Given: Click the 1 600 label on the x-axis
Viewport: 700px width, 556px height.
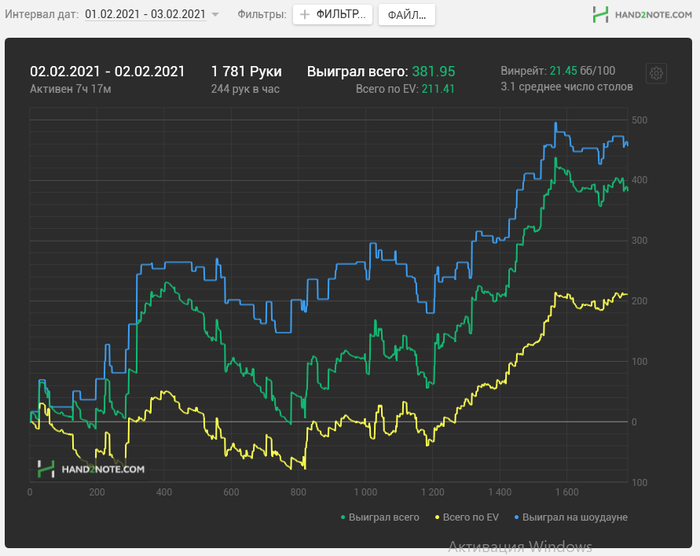Looking at the screenshot, I should point(567,492).
